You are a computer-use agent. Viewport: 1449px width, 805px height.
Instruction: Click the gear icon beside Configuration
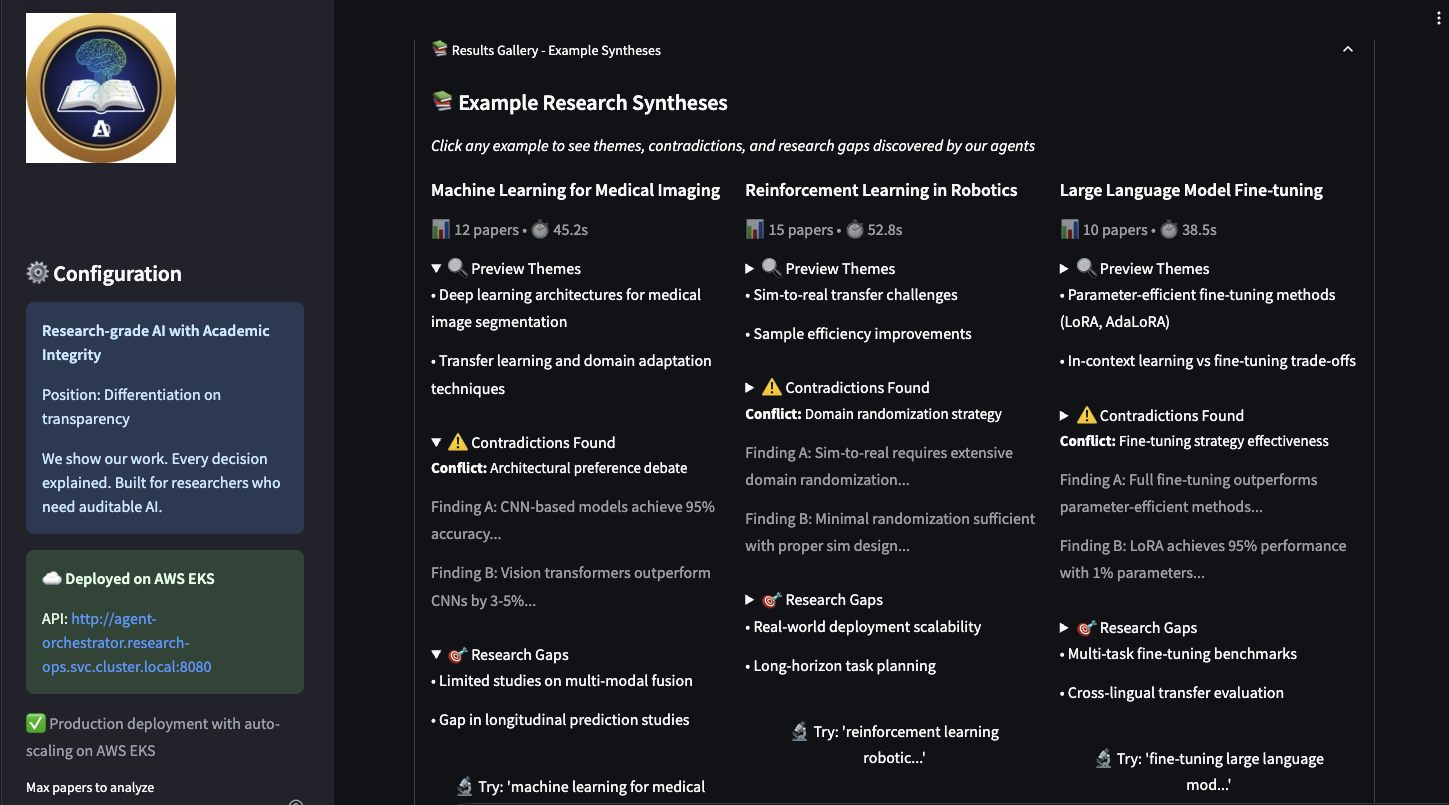(37, 273)
